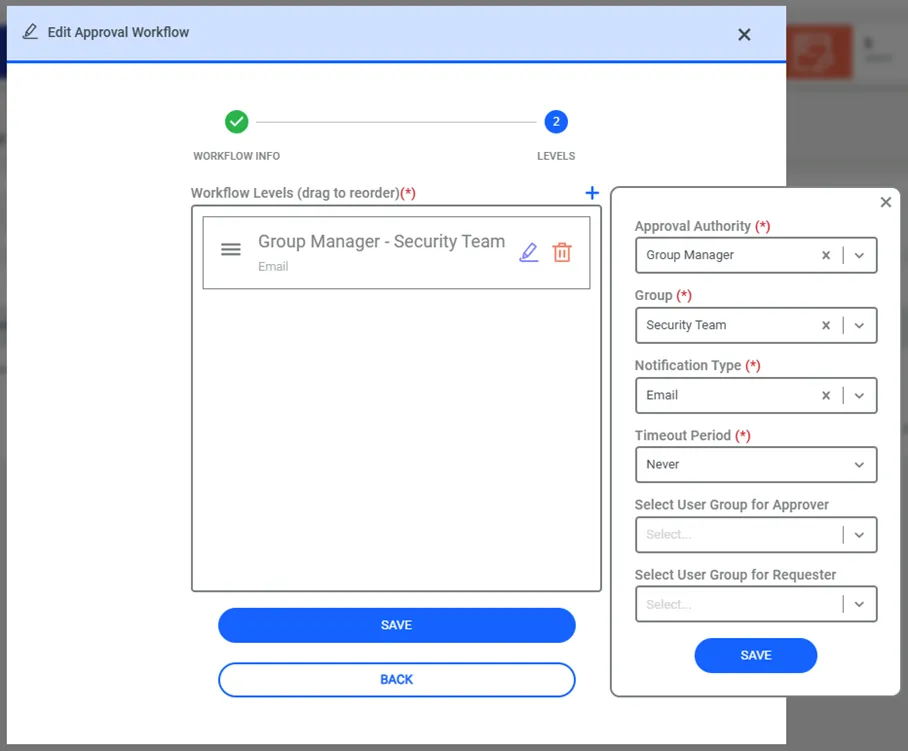908x751 pixels.
Task: Select the Levels step number 2
Action: tap(556, 122)
